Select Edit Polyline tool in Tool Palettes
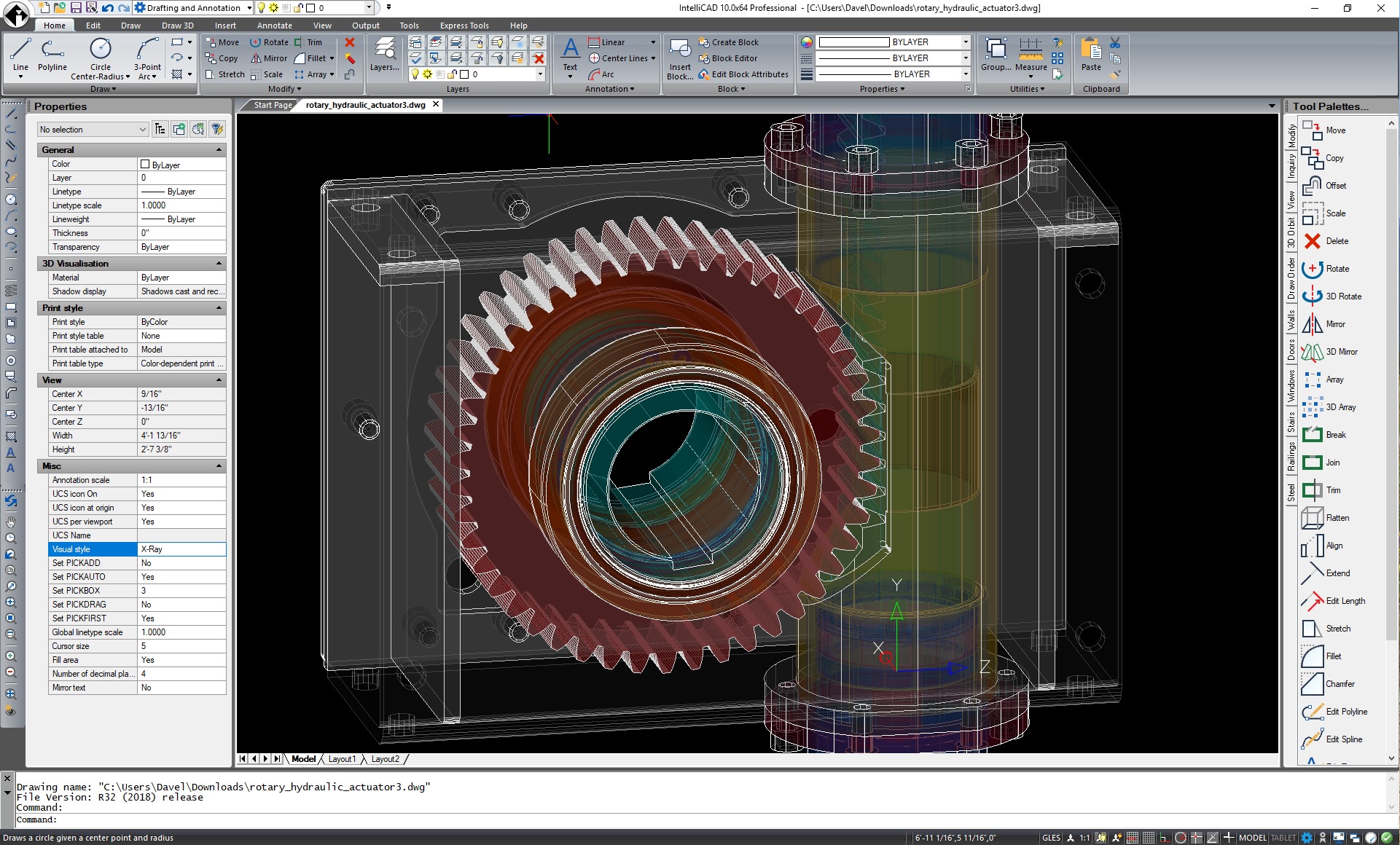This screenshot has height=845, width=1400. tap(1335, 712)
